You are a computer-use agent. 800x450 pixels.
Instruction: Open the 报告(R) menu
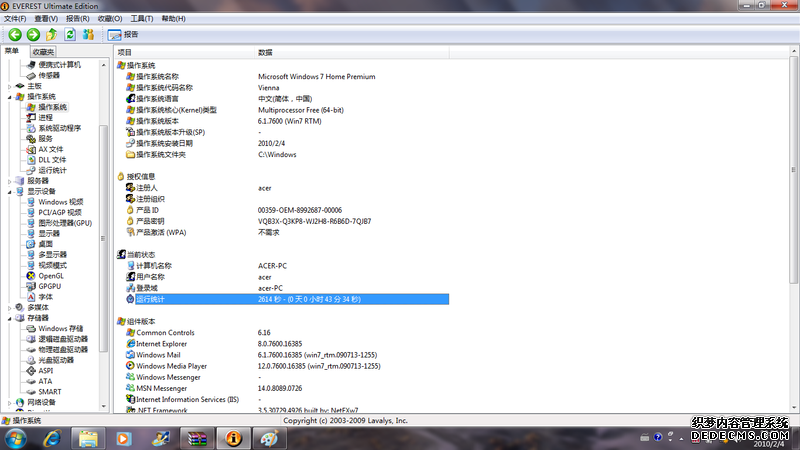click(78, 18)
